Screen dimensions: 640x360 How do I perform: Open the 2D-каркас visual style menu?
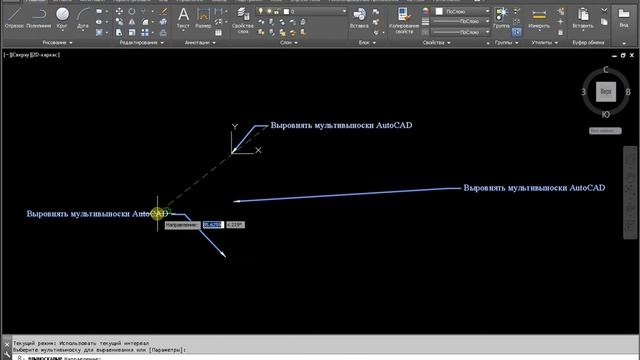pos(45,55)
